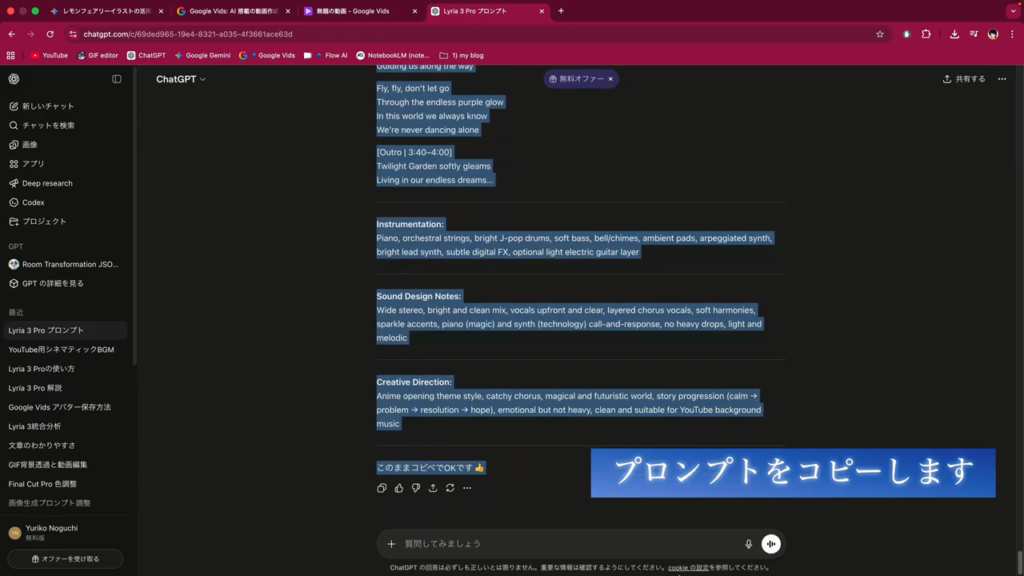The width and height of the screenshot is (1024, 576).
Task: Collapse the sidebar with the toggle icon
Action: pos(117,79)
